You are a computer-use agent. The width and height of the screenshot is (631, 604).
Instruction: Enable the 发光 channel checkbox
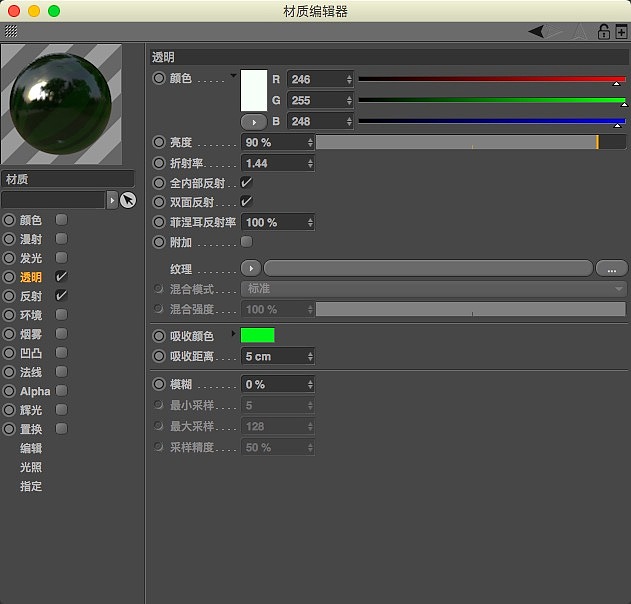[x=61, y=258]
